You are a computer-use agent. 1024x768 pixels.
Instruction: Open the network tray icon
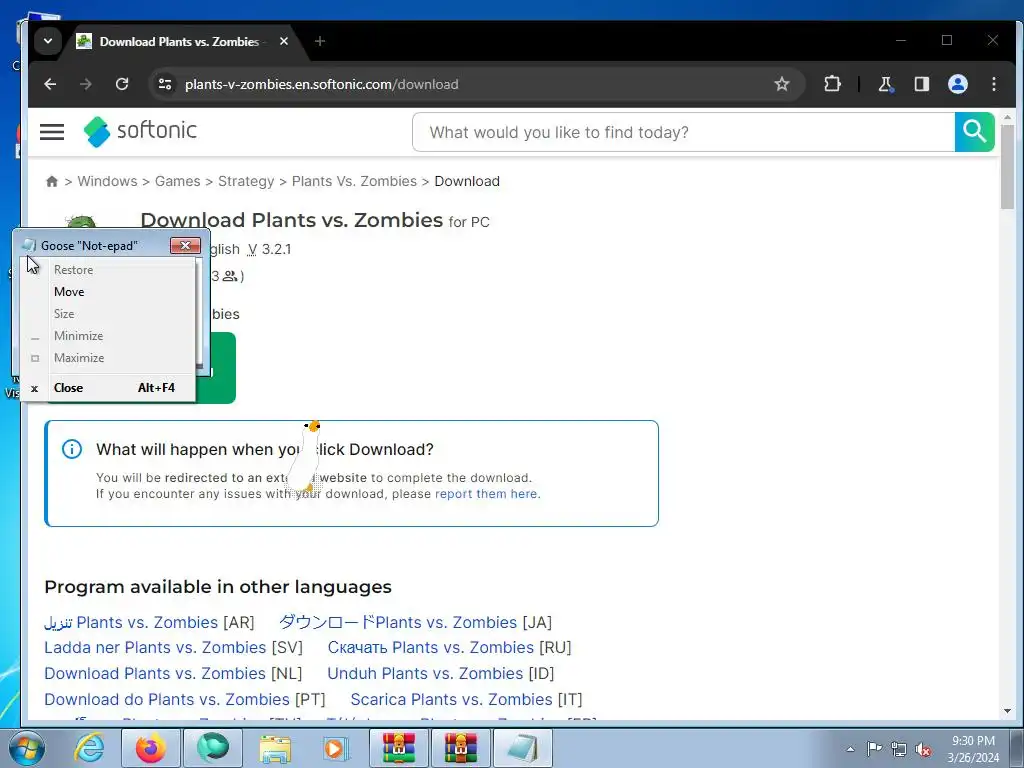tap(899, 749)
